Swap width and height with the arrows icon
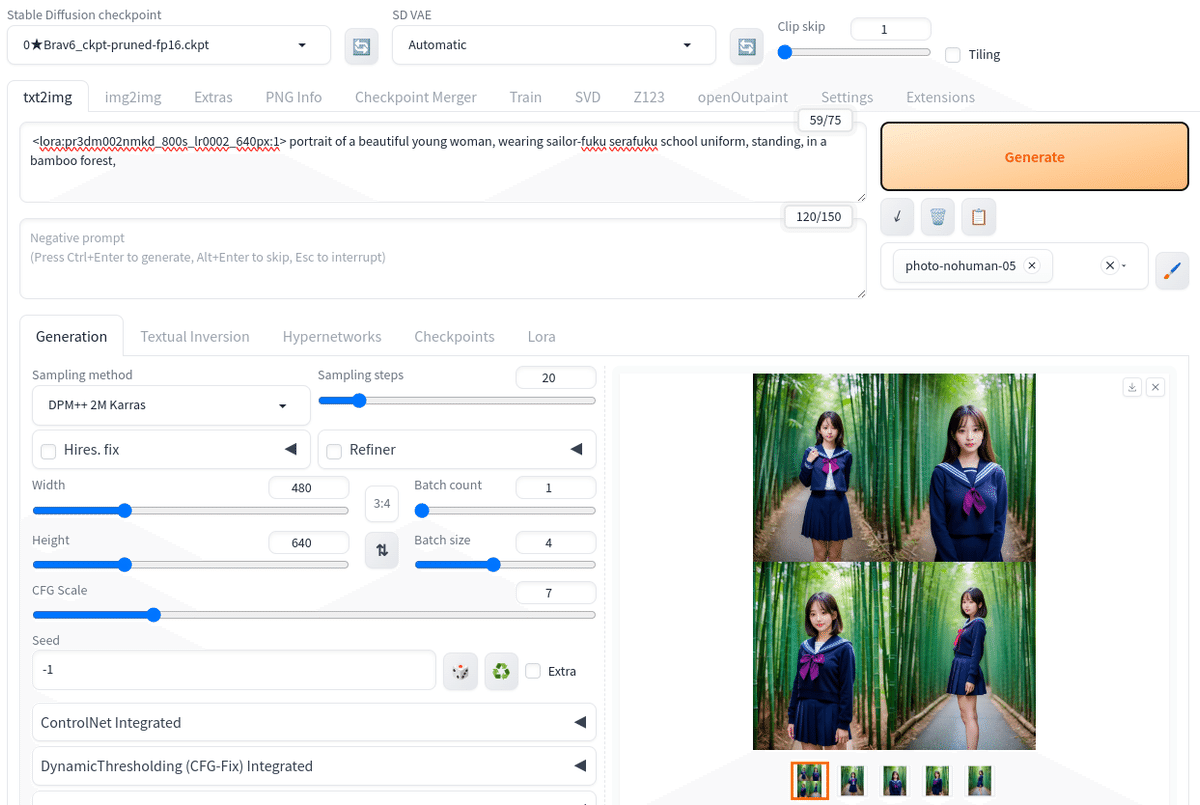The width and height of the screenshot is (1200, 805). 381,550
